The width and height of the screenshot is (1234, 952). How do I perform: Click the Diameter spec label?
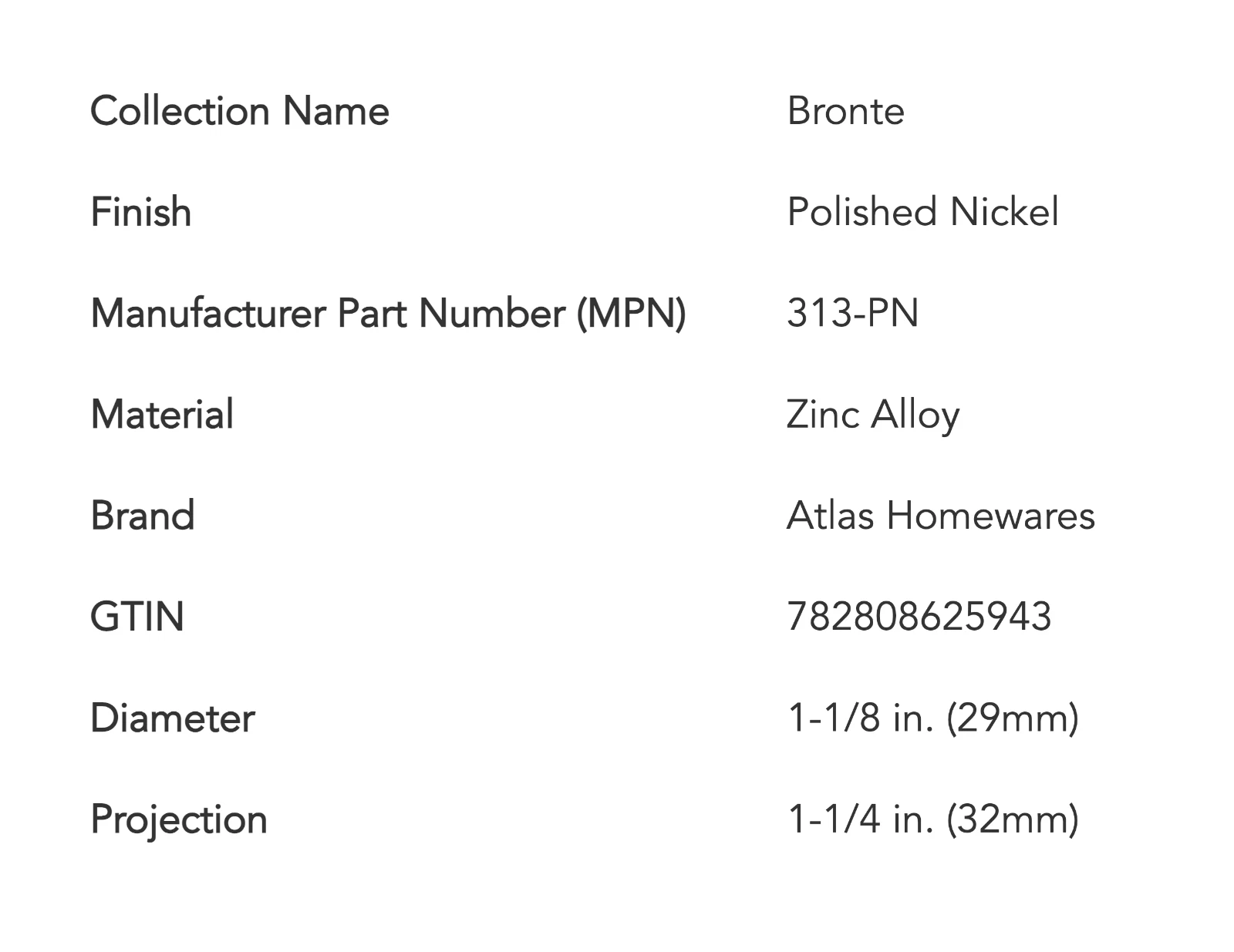(x=173, y=718)
